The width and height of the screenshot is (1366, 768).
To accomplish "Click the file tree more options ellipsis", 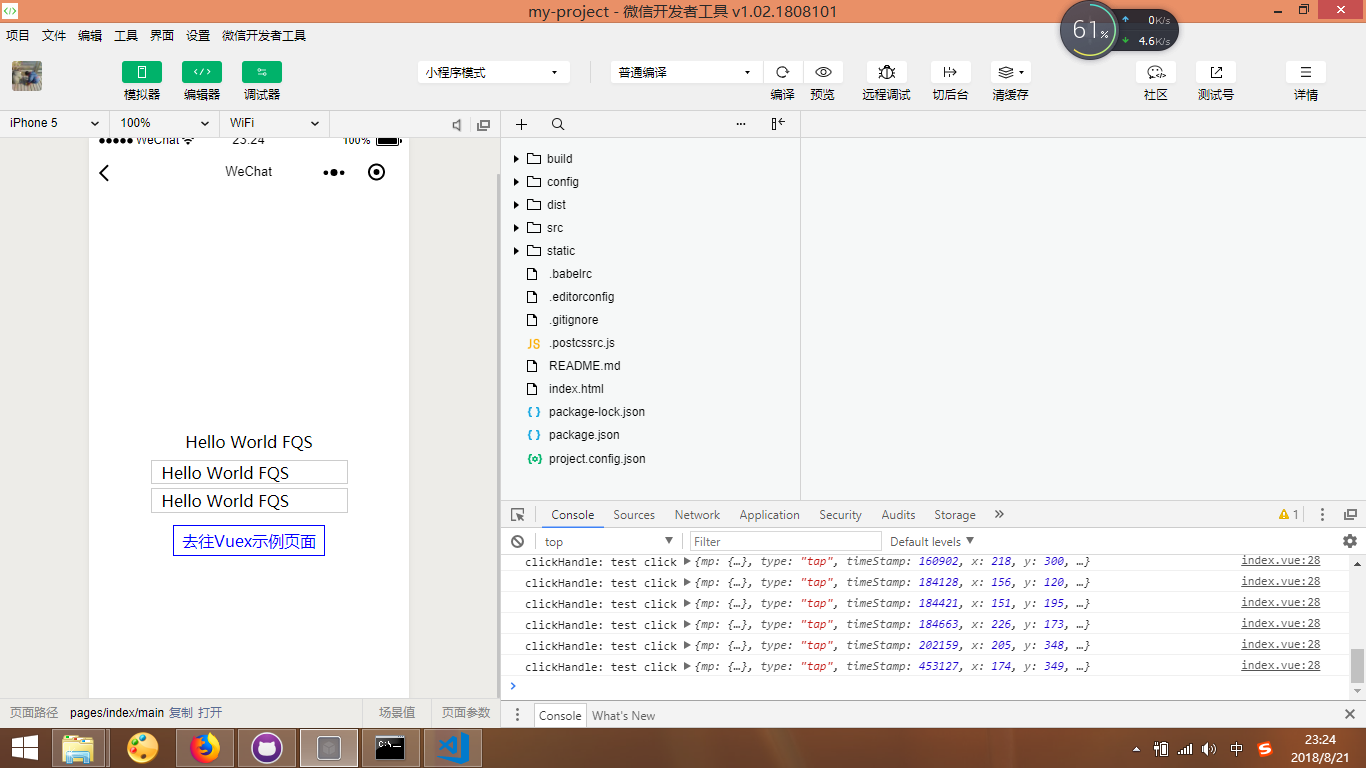I will [x=741, y=124].
